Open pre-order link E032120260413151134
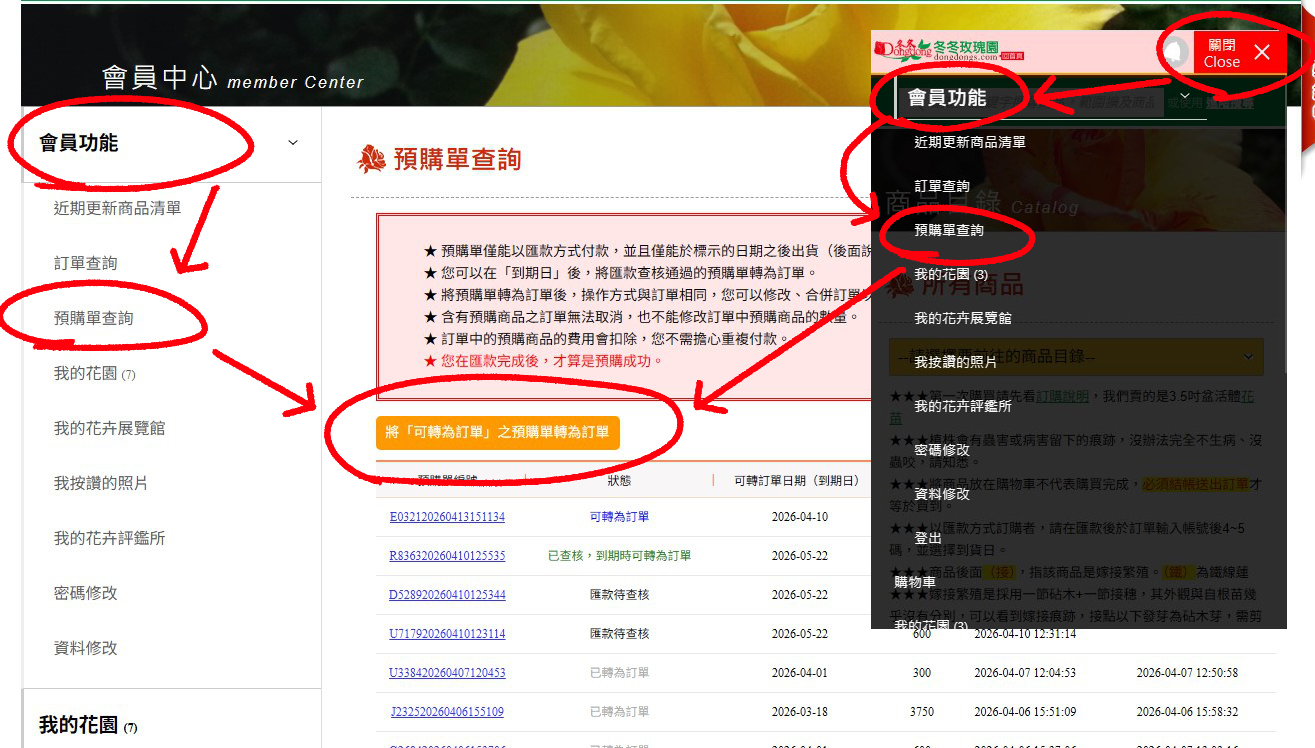The height and width of the screenshot is (748, 1315). [447, 517]
